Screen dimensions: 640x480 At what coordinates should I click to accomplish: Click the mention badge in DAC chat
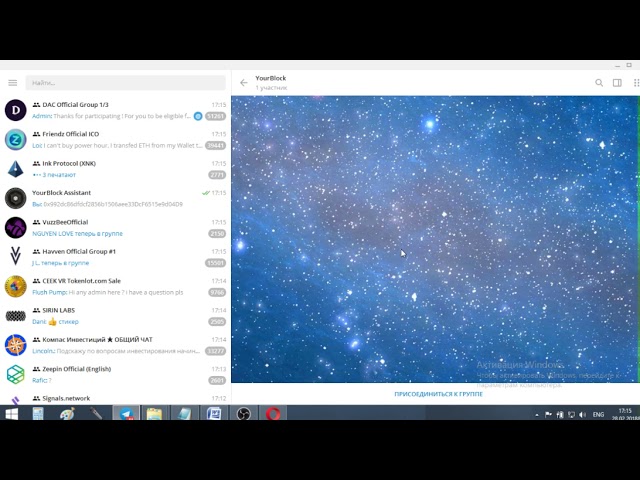pyautogui.click(x=198, y=116)
